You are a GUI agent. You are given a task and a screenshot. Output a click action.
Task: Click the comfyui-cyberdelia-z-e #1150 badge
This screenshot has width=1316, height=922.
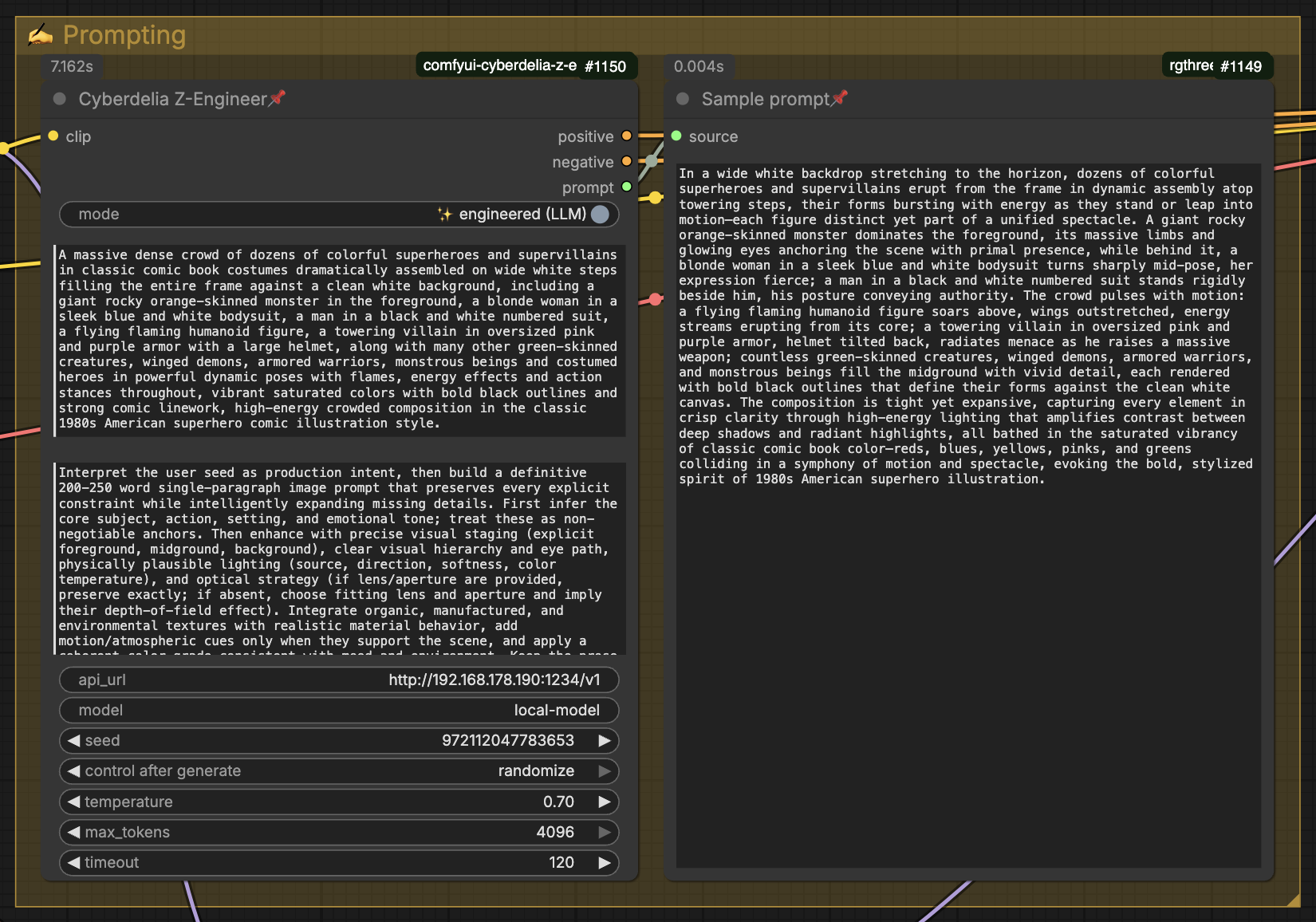coord(525,65)
